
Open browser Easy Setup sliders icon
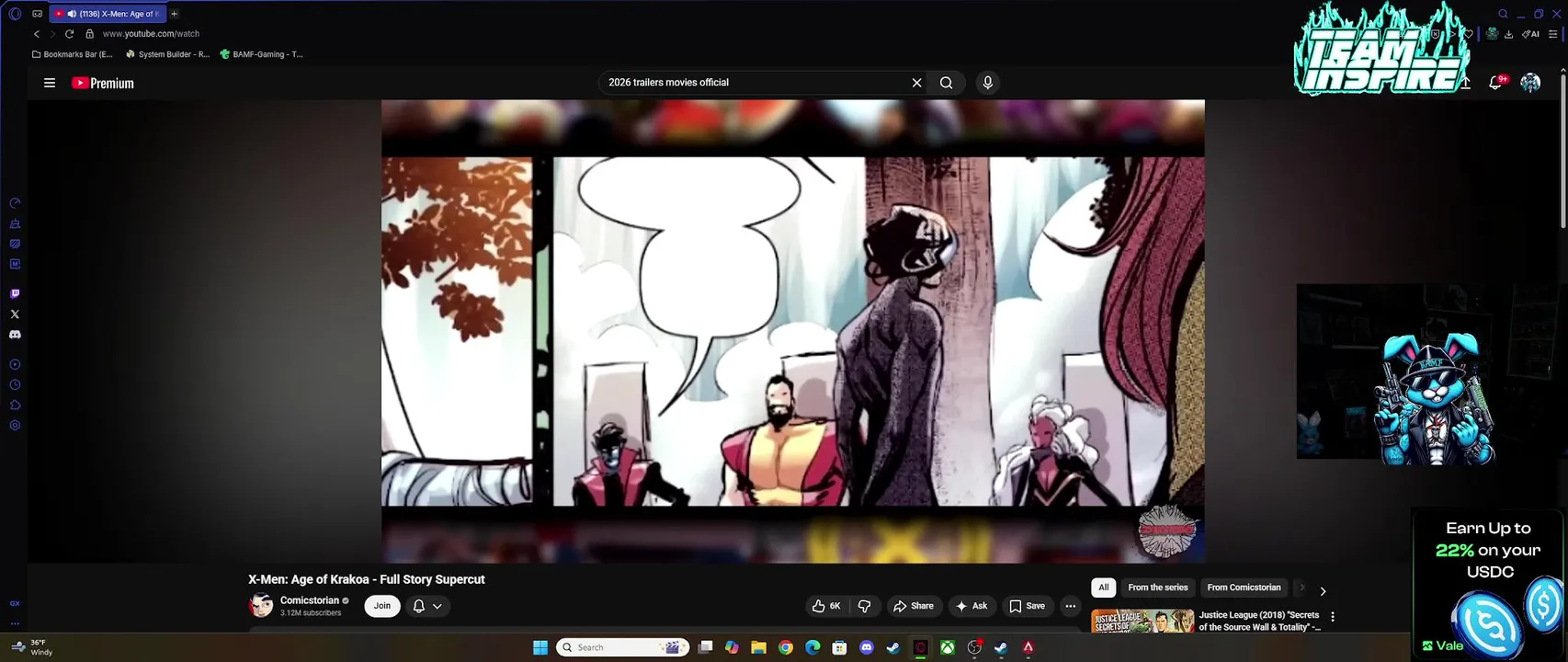[1553, 34]
